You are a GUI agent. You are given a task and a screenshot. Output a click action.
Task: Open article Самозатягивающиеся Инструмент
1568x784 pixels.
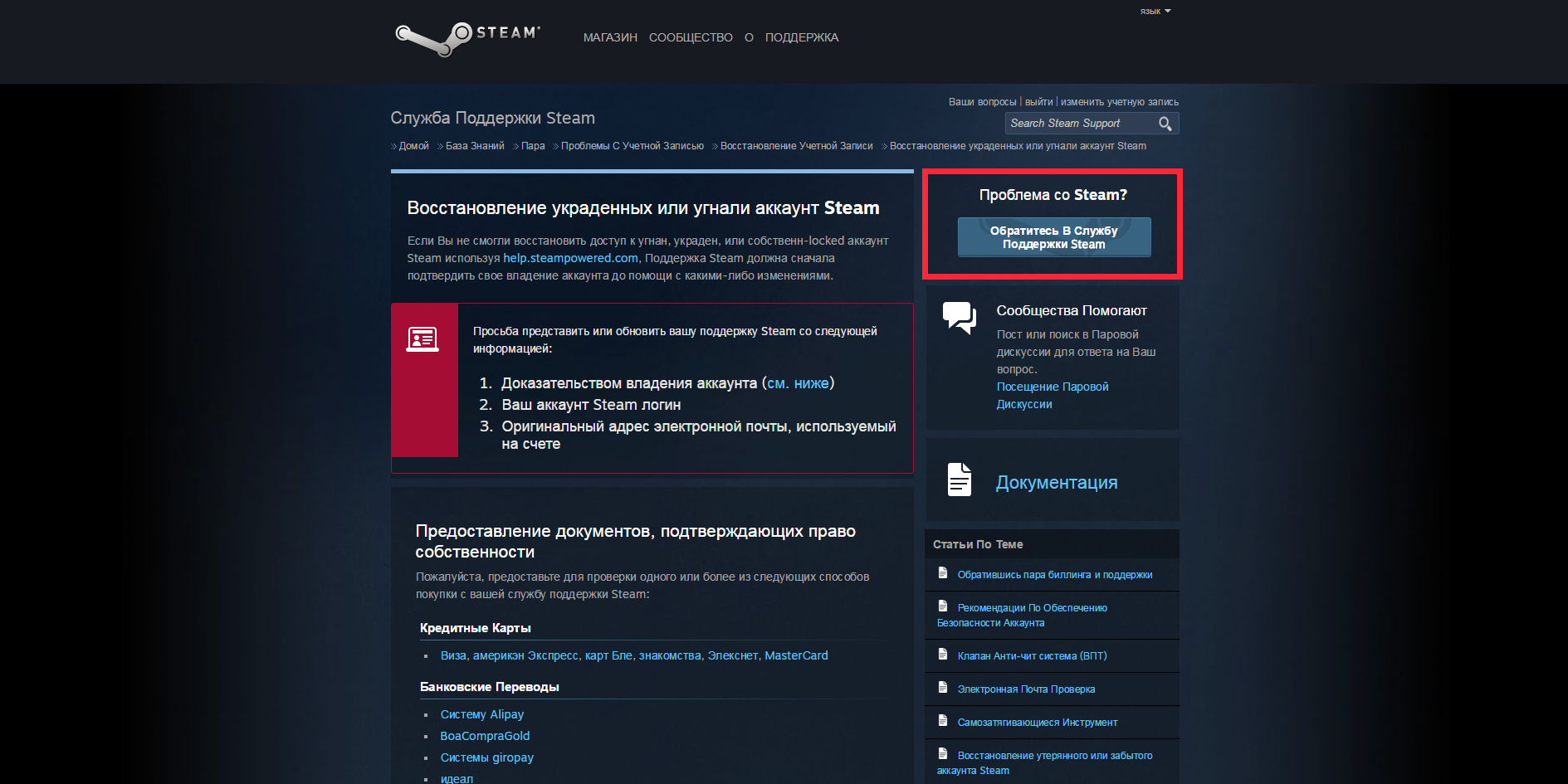tap(1038, 723)
